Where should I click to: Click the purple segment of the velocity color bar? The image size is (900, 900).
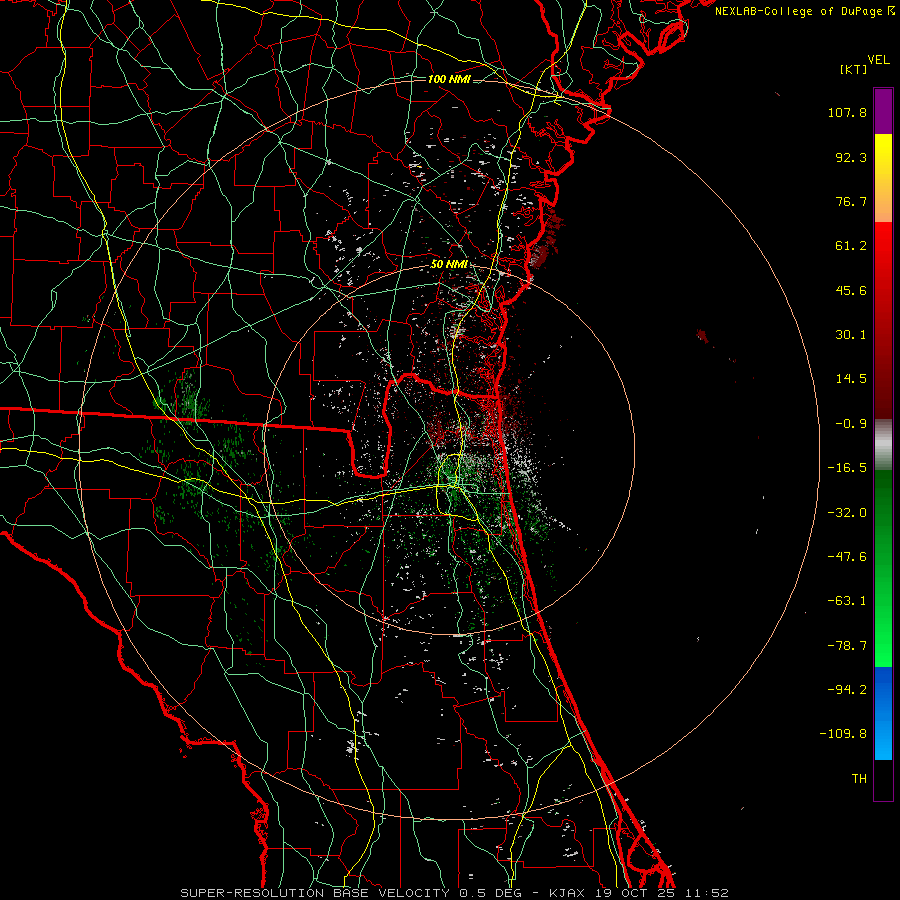click(x=883, y=111)
